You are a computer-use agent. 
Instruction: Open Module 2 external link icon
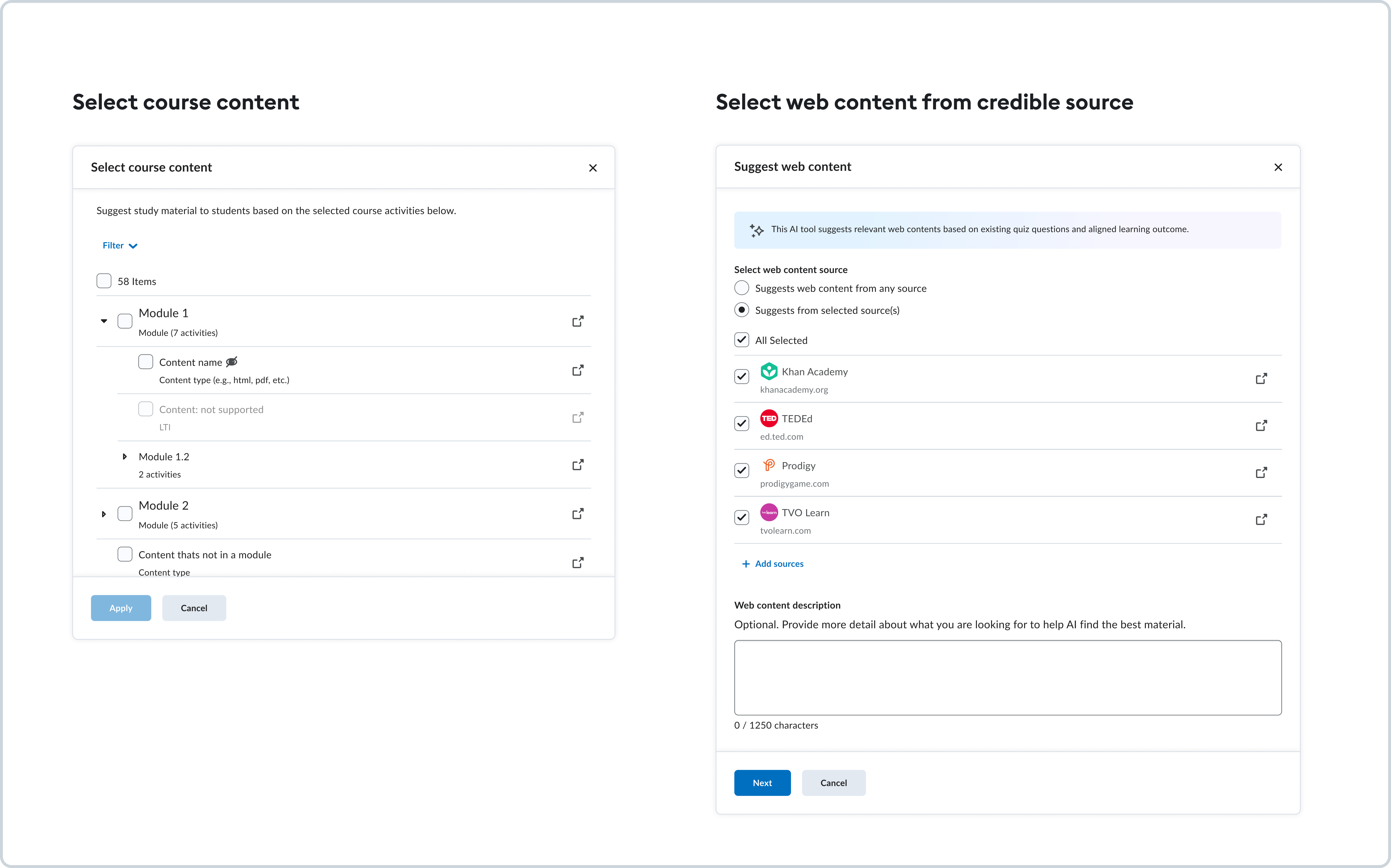(x=578, y=514)
